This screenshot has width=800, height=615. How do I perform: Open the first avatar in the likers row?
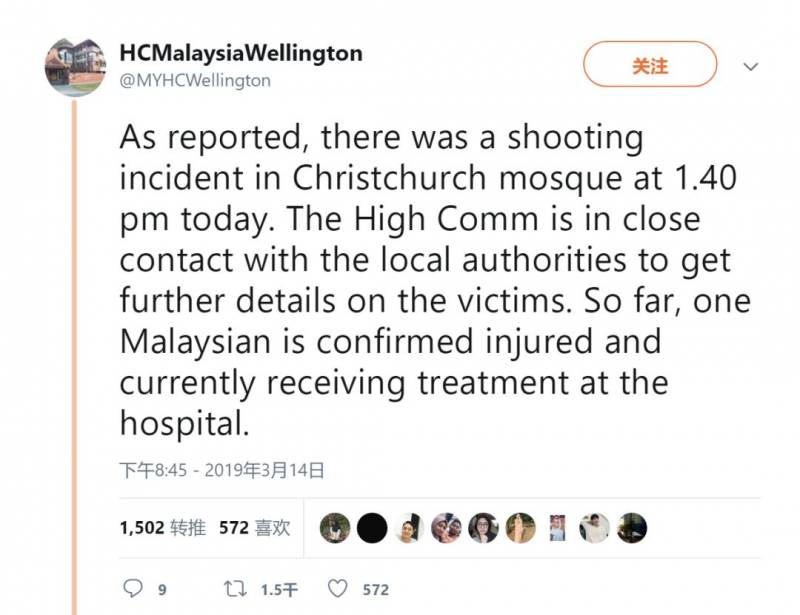tap(335, 528)
